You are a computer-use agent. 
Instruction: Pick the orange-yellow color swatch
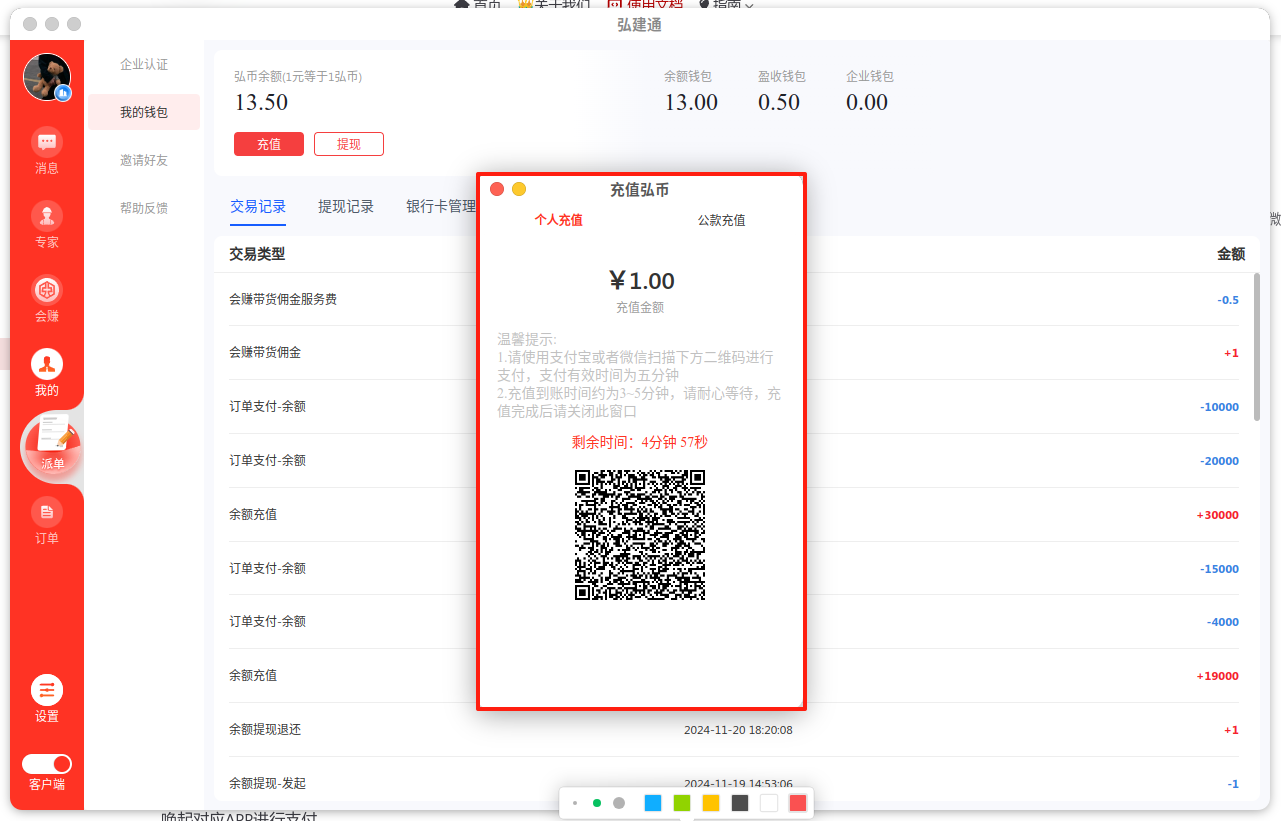tap(711, 803)
